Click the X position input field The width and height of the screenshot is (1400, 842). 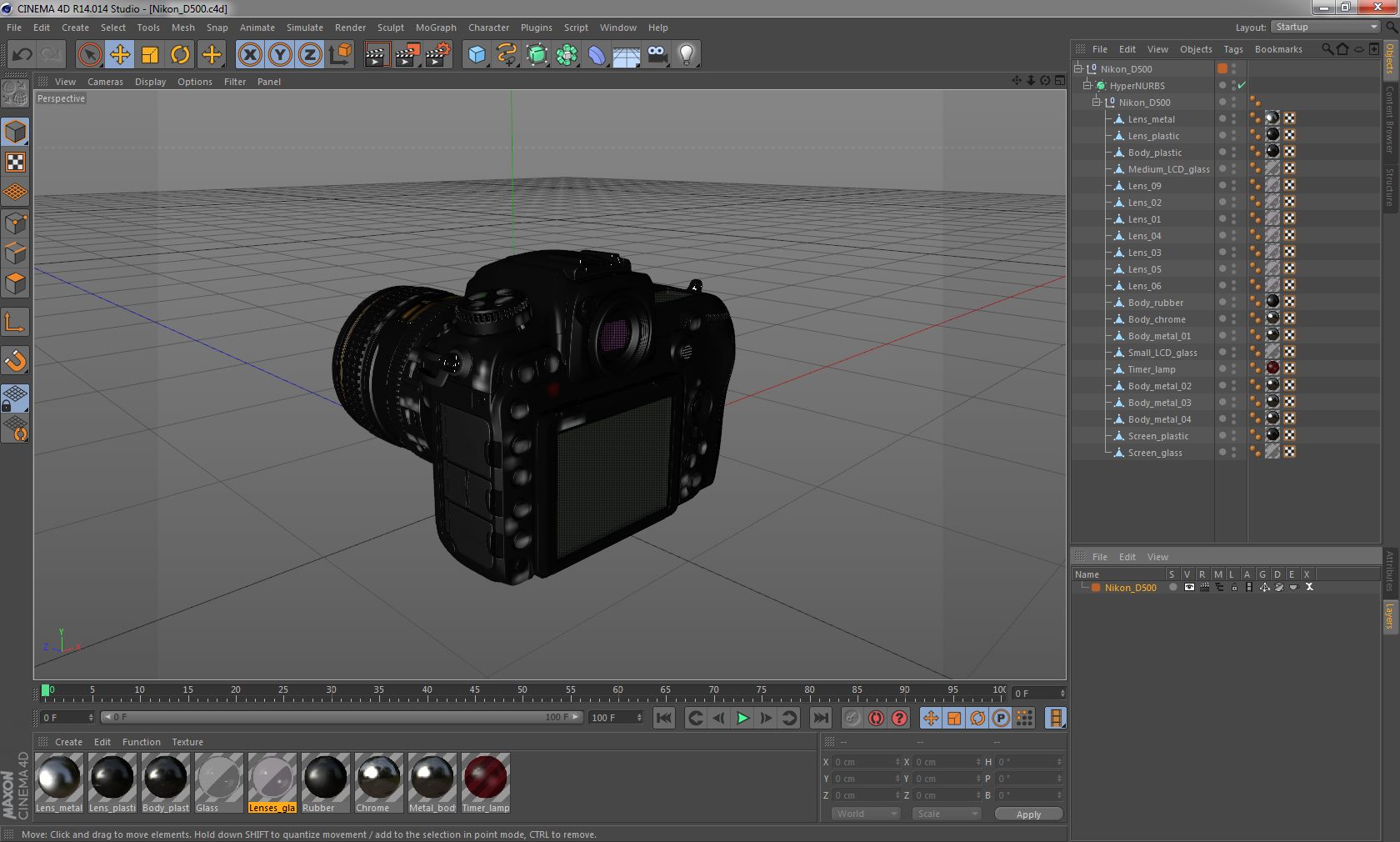pyautogui.click(x=867, y=762)
